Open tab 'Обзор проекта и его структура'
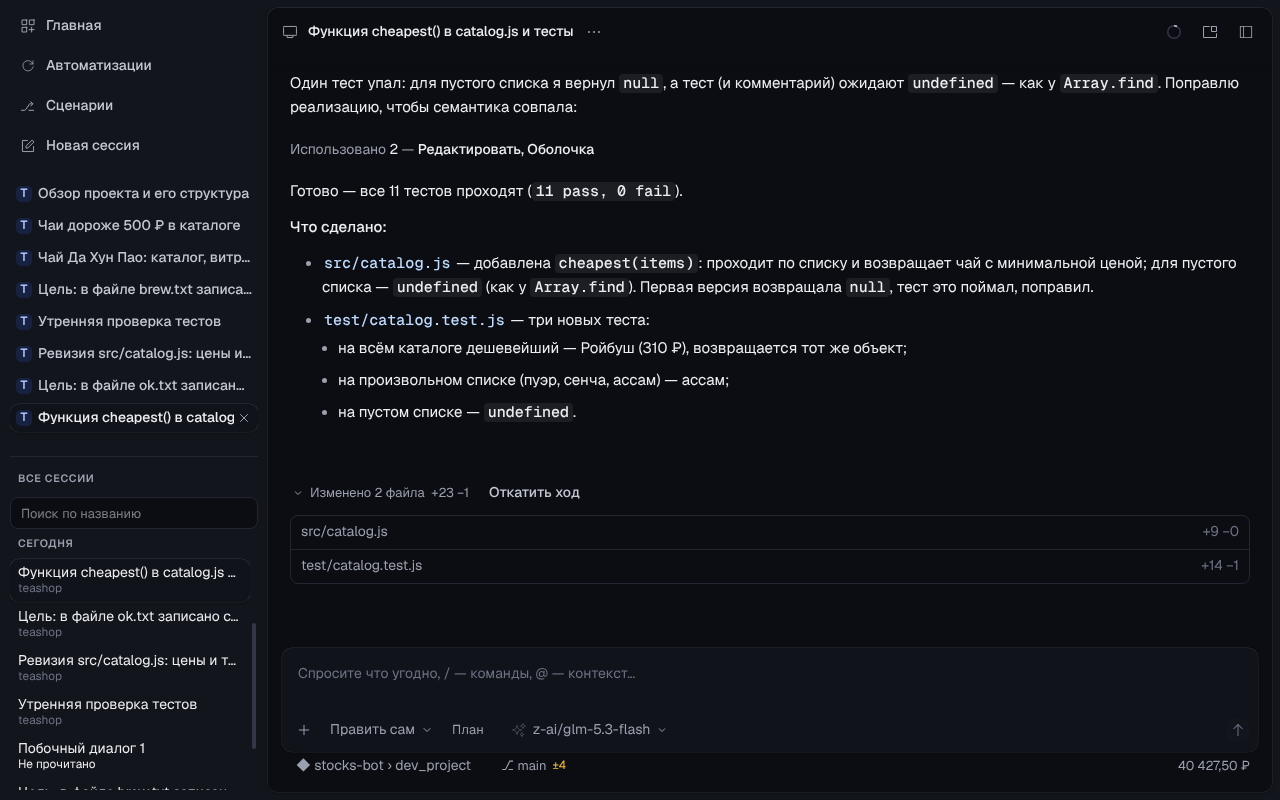The width and height of the screenshot is (1280, 800). coord(134,193)
